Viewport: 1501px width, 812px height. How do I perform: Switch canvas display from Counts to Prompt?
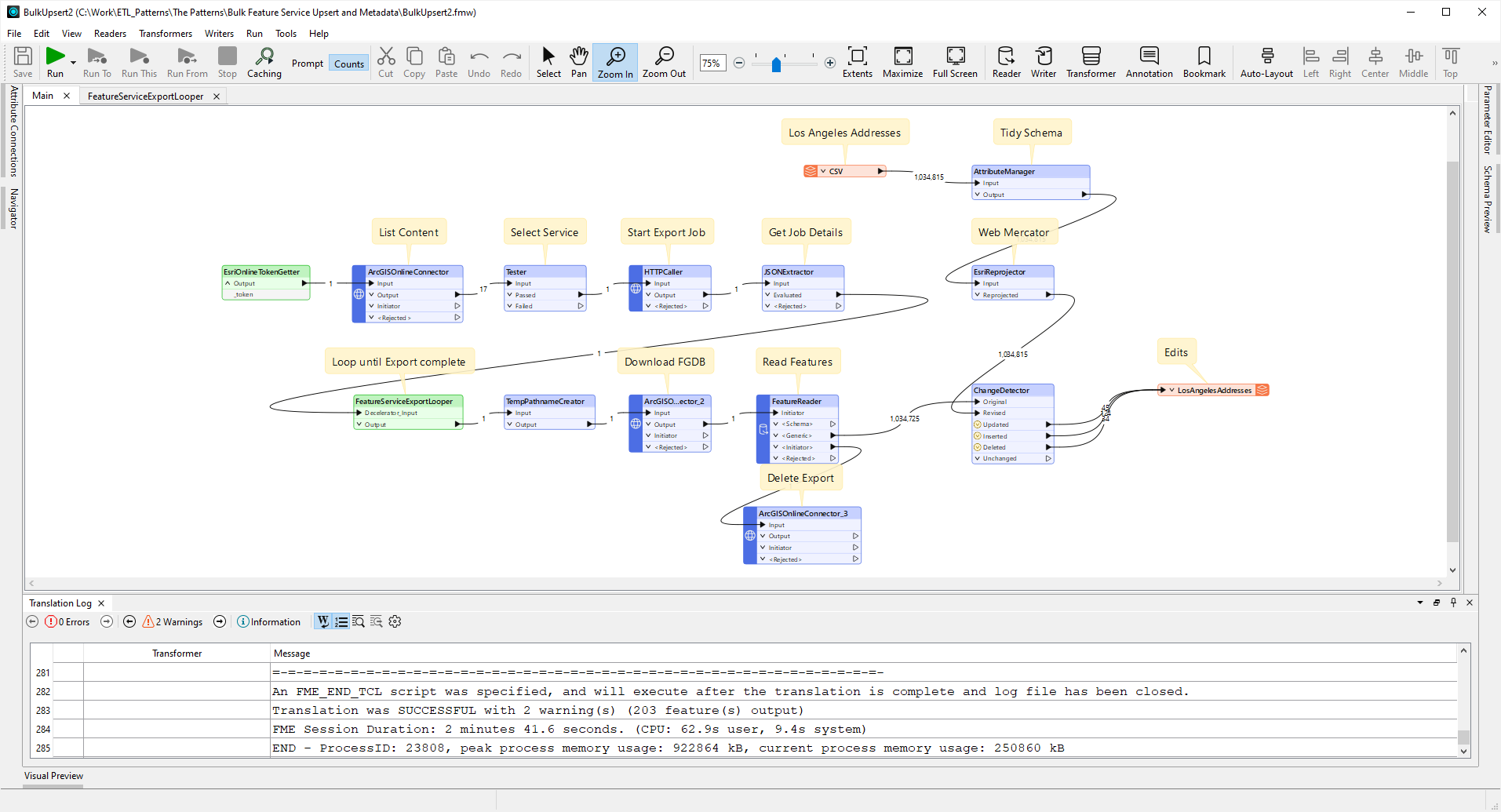point(307,63)
